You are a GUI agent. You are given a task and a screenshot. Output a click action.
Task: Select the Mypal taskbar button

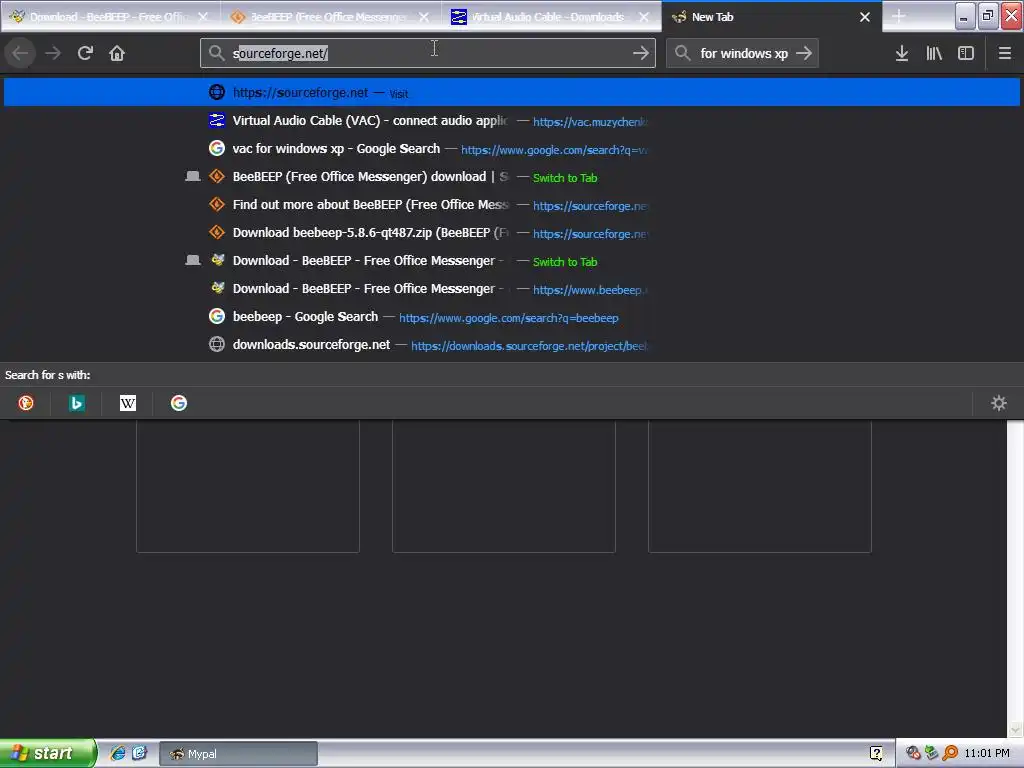(x=238, y=754)
